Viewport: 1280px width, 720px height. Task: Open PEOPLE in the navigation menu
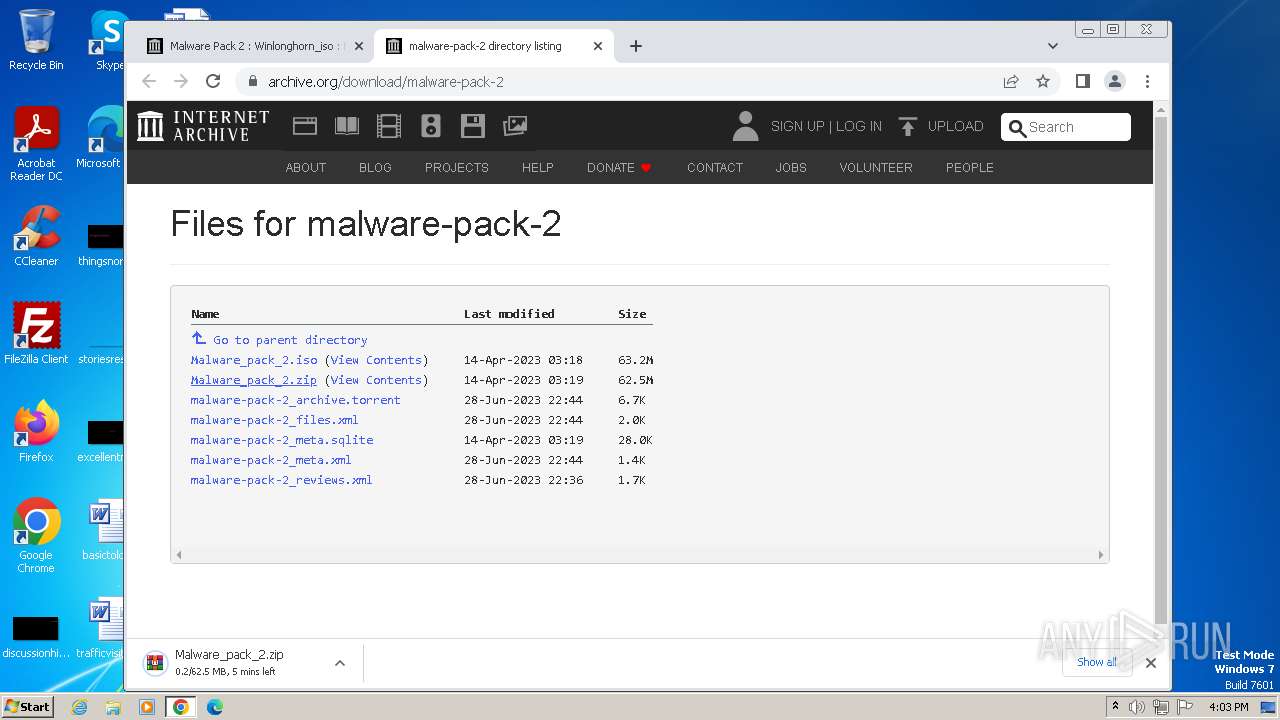pos(970,167)
